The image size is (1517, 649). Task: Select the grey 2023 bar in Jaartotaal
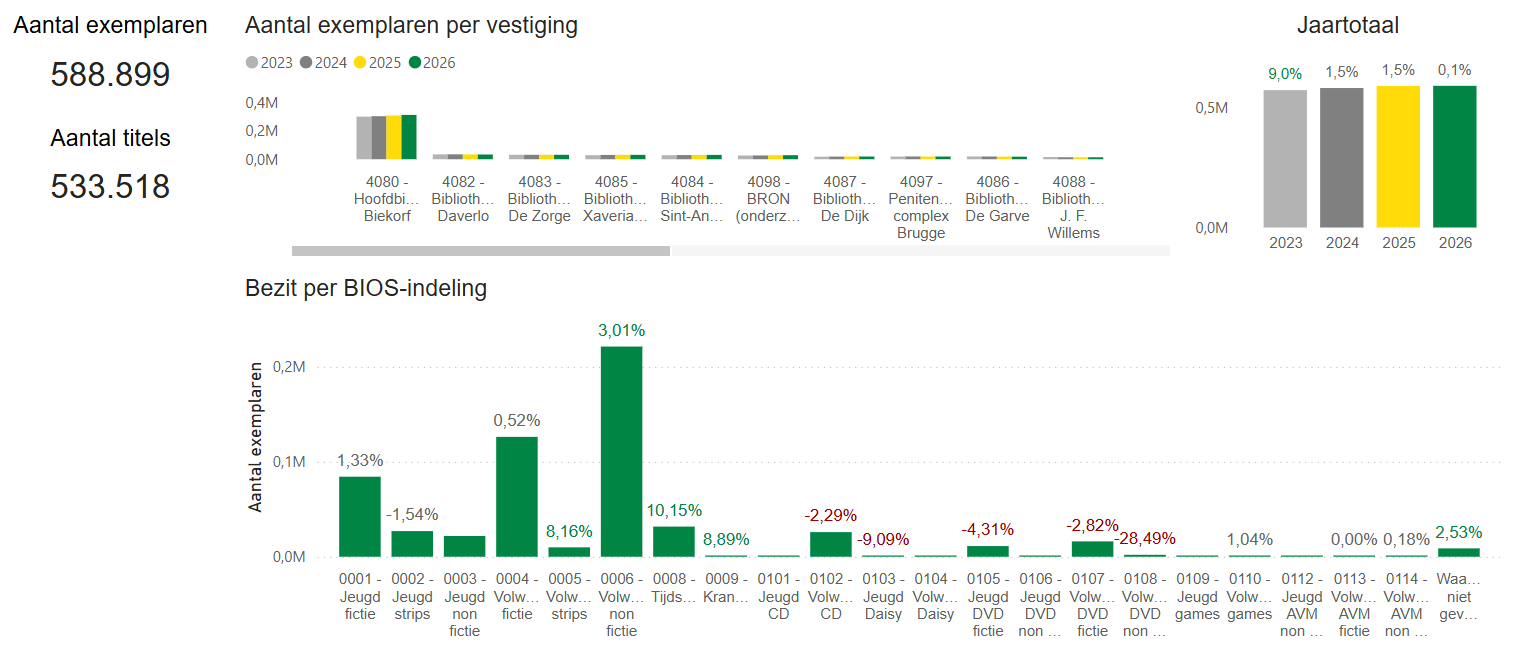[x=1285, y=158]
